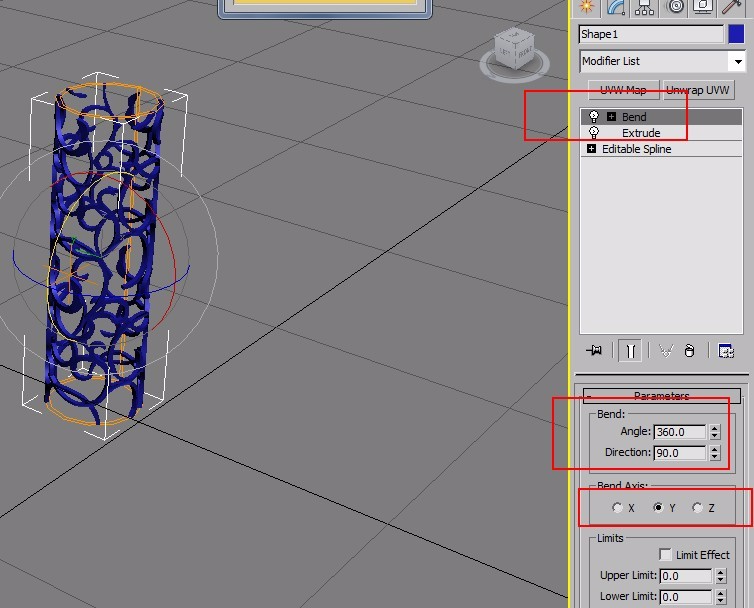Toggle Show End Result icon
Viewport: 754px width, 608px height.
point(630,351)
